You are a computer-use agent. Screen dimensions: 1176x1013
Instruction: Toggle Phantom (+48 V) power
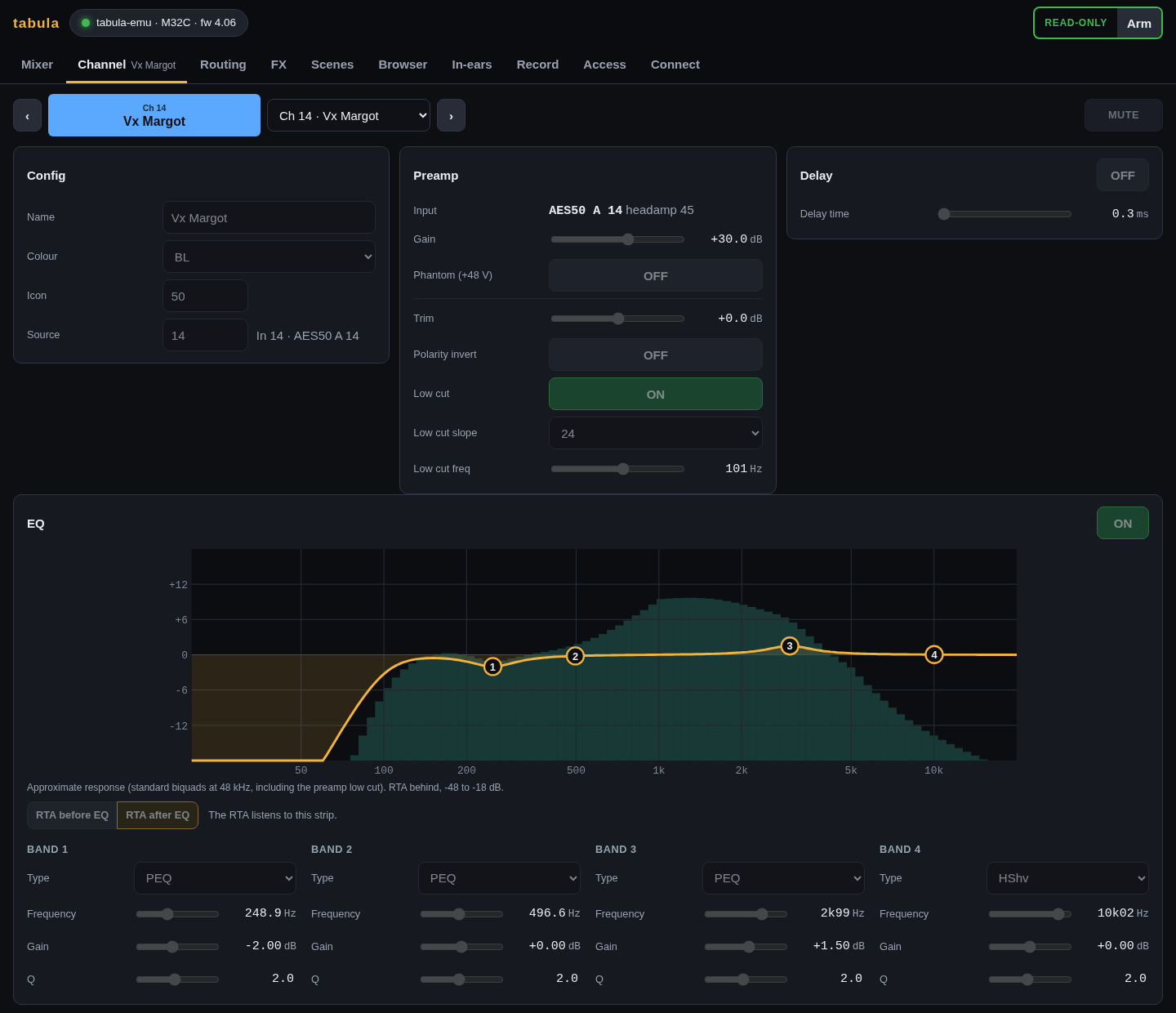[655, 275]
